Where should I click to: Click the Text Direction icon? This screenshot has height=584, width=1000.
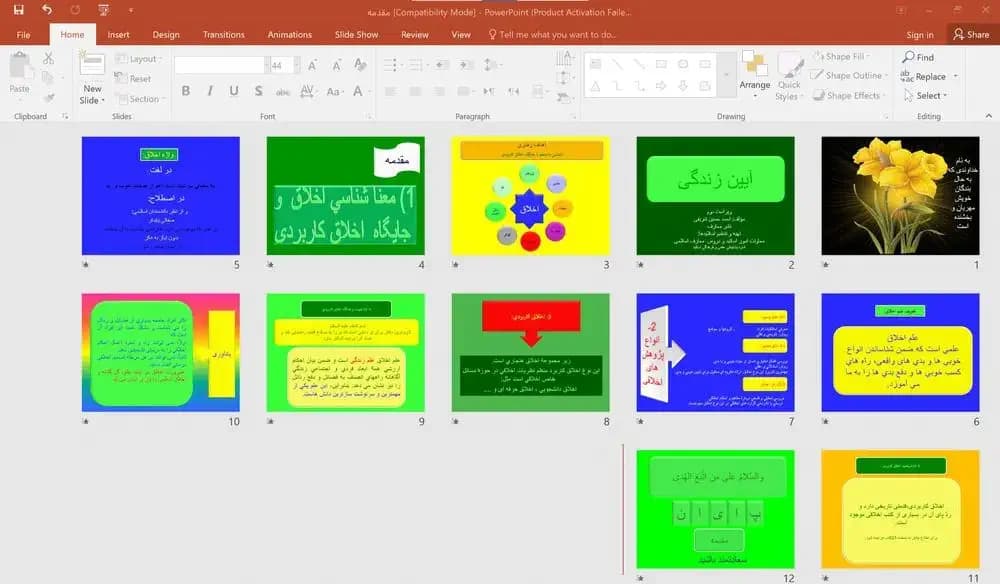[x=564, y=59]
